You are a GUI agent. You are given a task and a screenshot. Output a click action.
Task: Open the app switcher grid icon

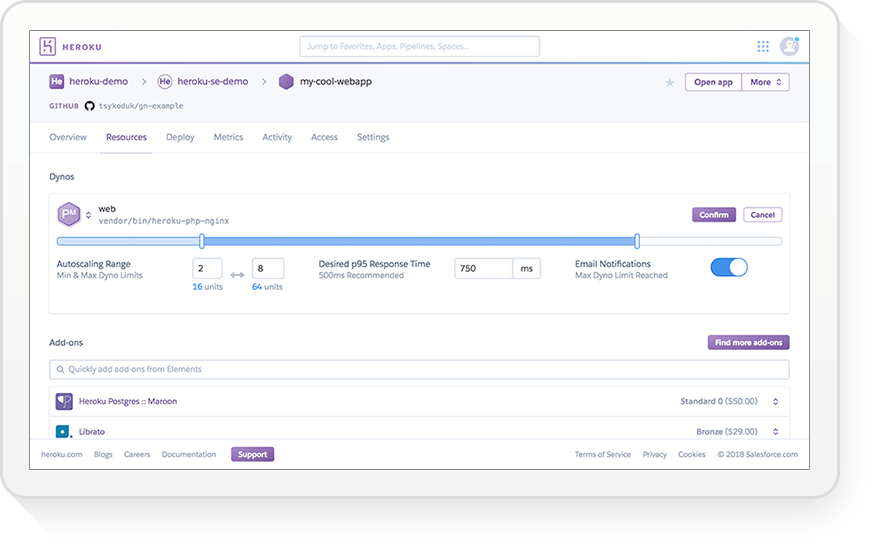763,46
